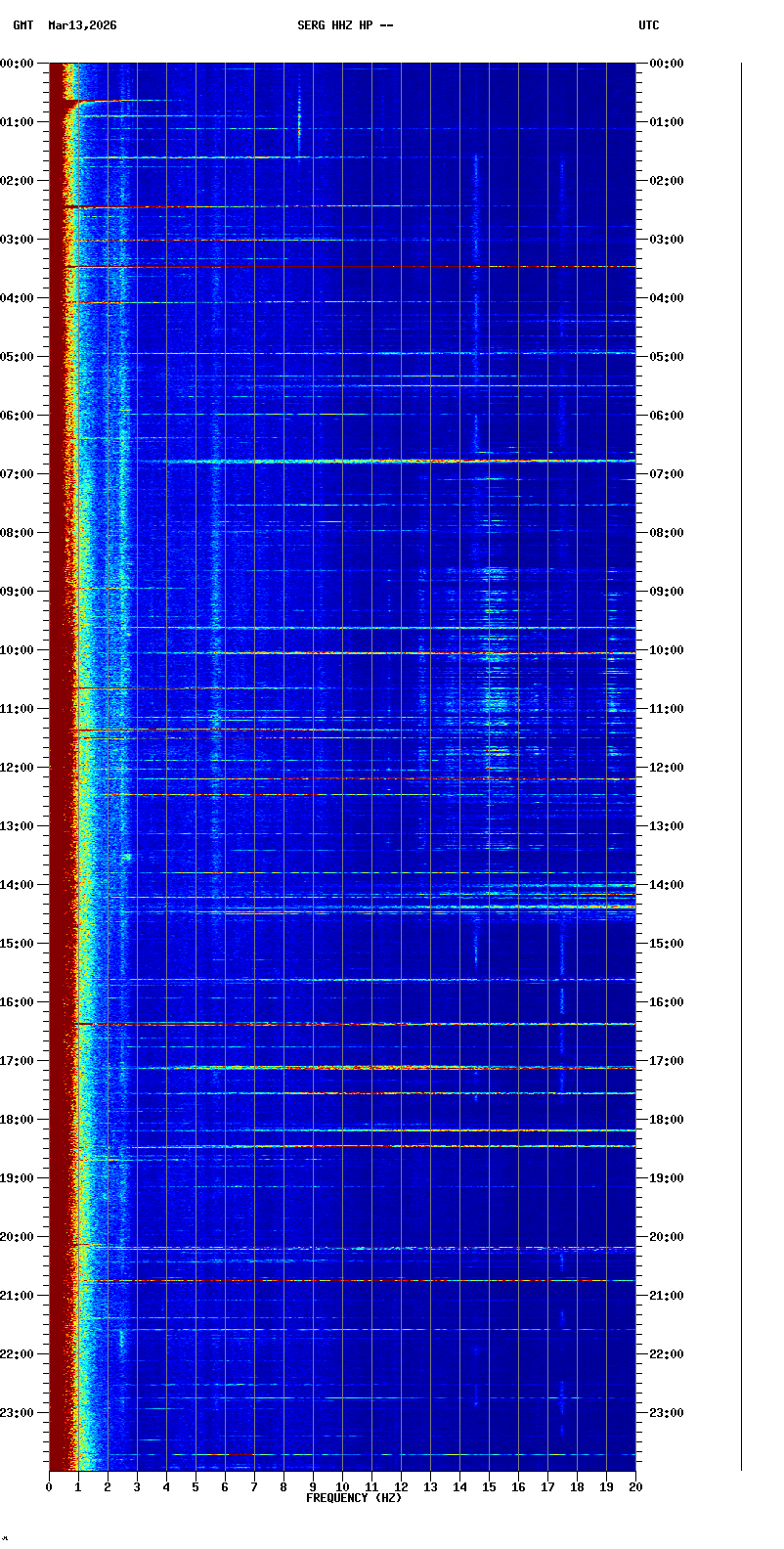This screenshot has height=1549, width=784.
Task: Click the Mar13,2026 date text
Action: point(82,25)
